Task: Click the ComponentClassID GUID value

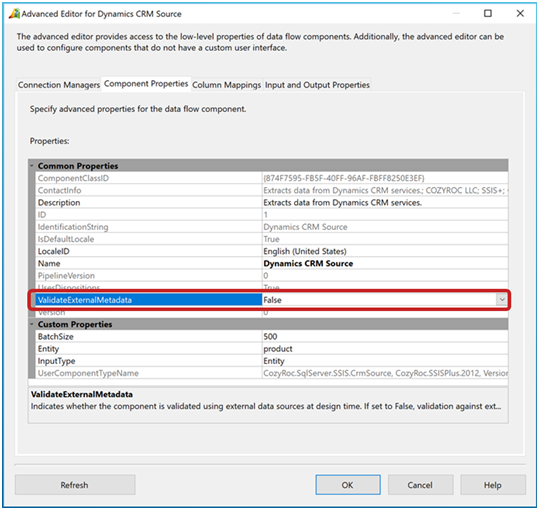Action: click(344, 178)
